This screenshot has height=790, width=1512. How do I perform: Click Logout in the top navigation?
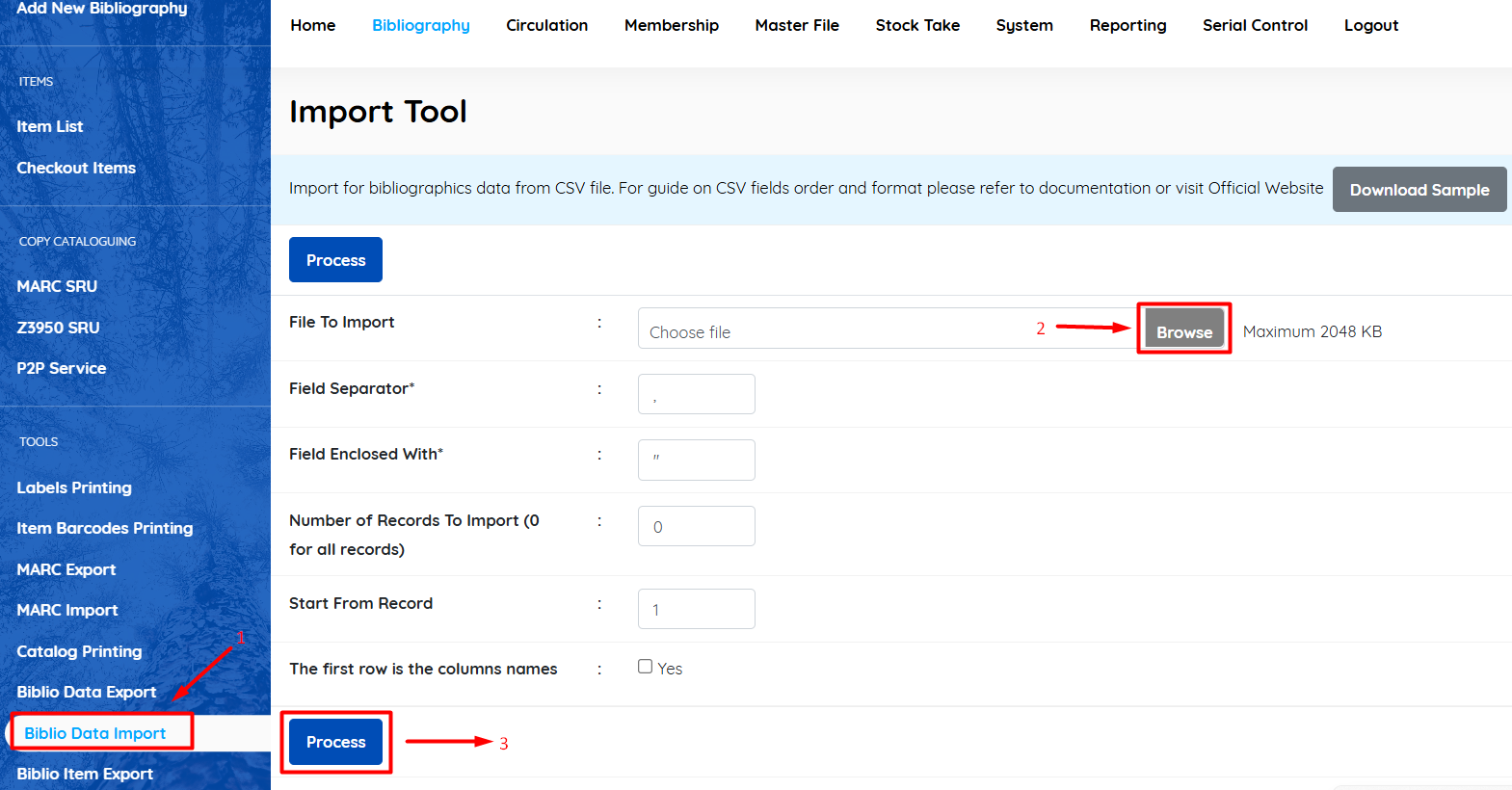(x=1370, y=25)
